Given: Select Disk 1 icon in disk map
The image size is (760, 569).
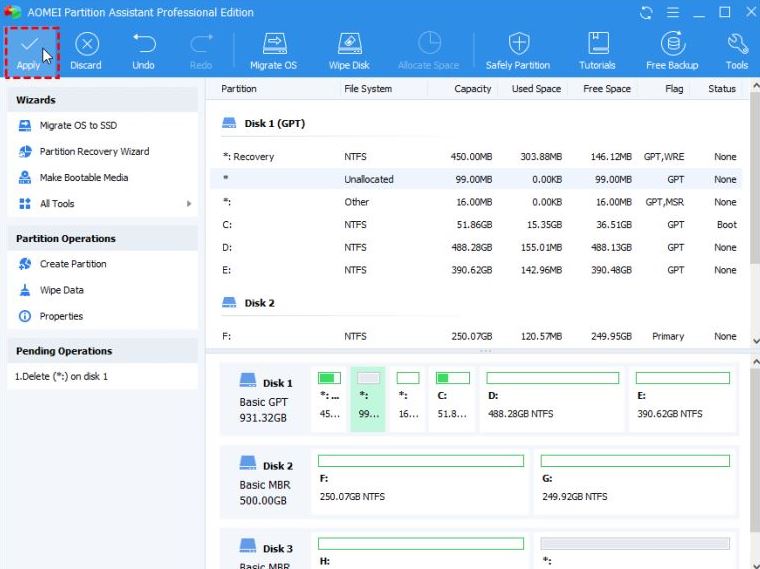Looking at the screenshot, I should (248, 380).
